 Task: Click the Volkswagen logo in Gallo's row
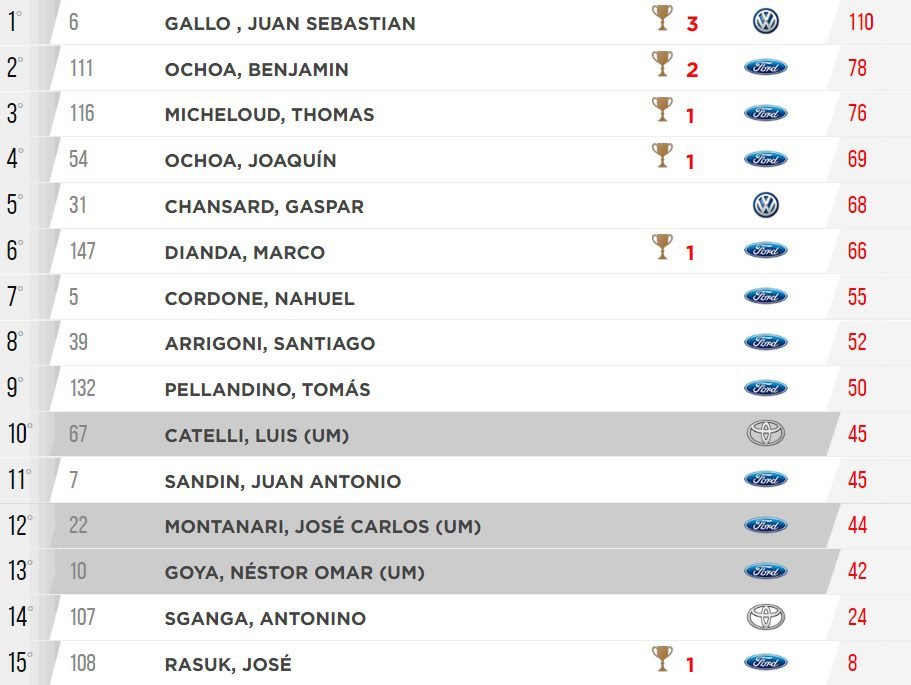click(765, 22)
